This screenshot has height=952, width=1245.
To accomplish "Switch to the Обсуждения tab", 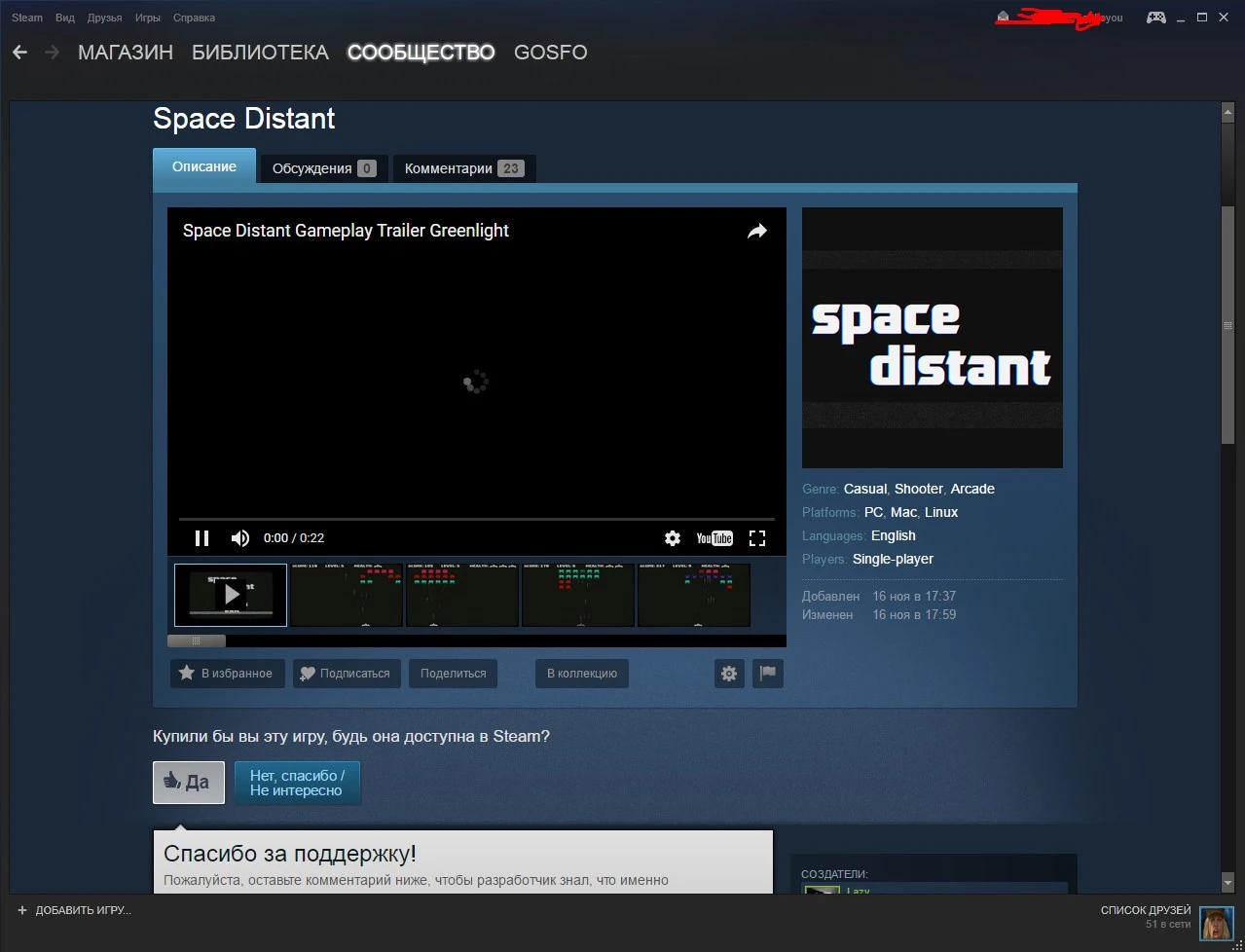I will click(324, 168).
